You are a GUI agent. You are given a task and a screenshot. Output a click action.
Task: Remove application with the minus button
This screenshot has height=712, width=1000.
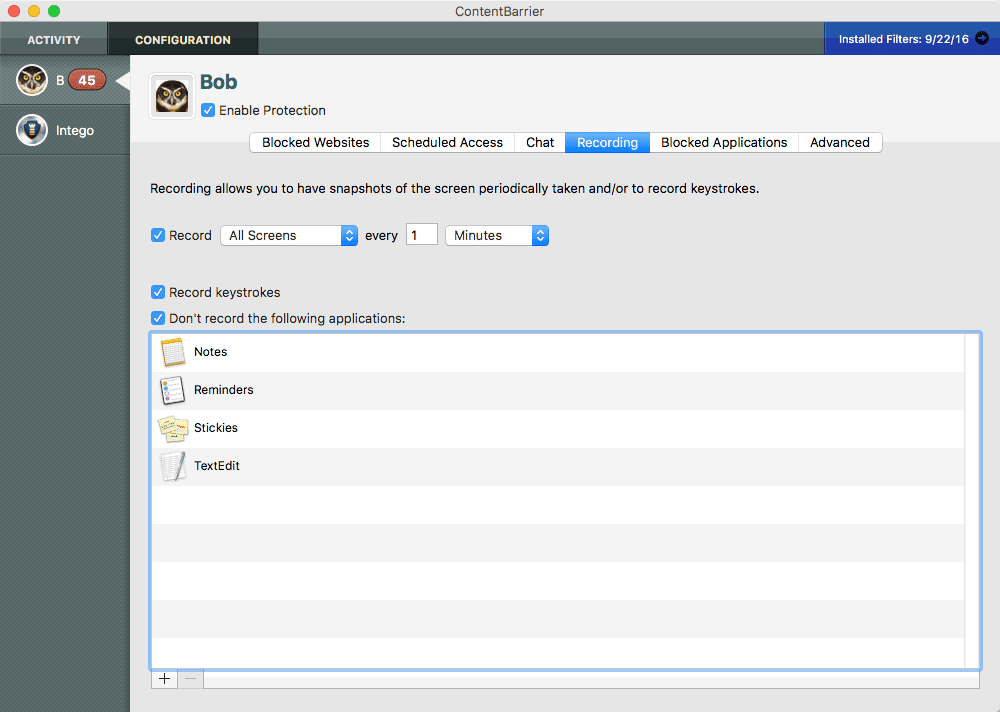(x=190, y=679)
